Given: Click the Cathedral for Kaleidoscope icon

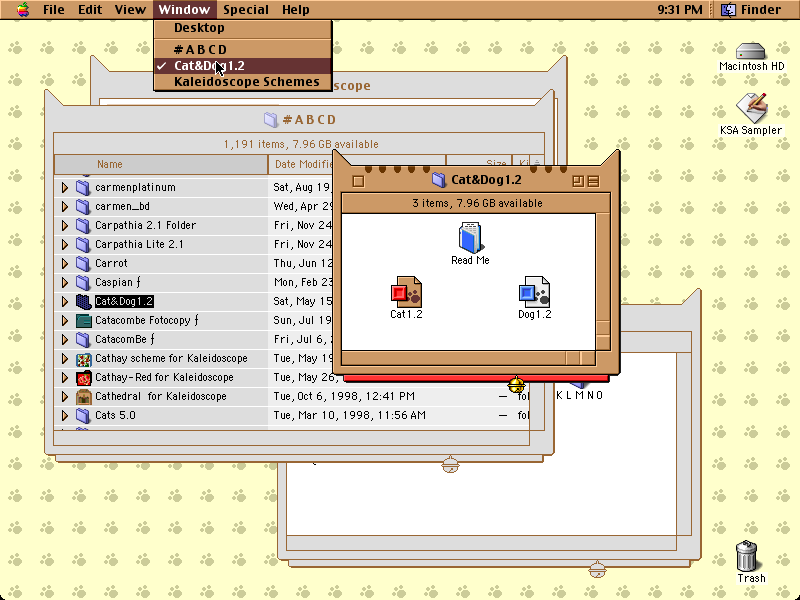Looking at the screenshot, I should 83,396.
